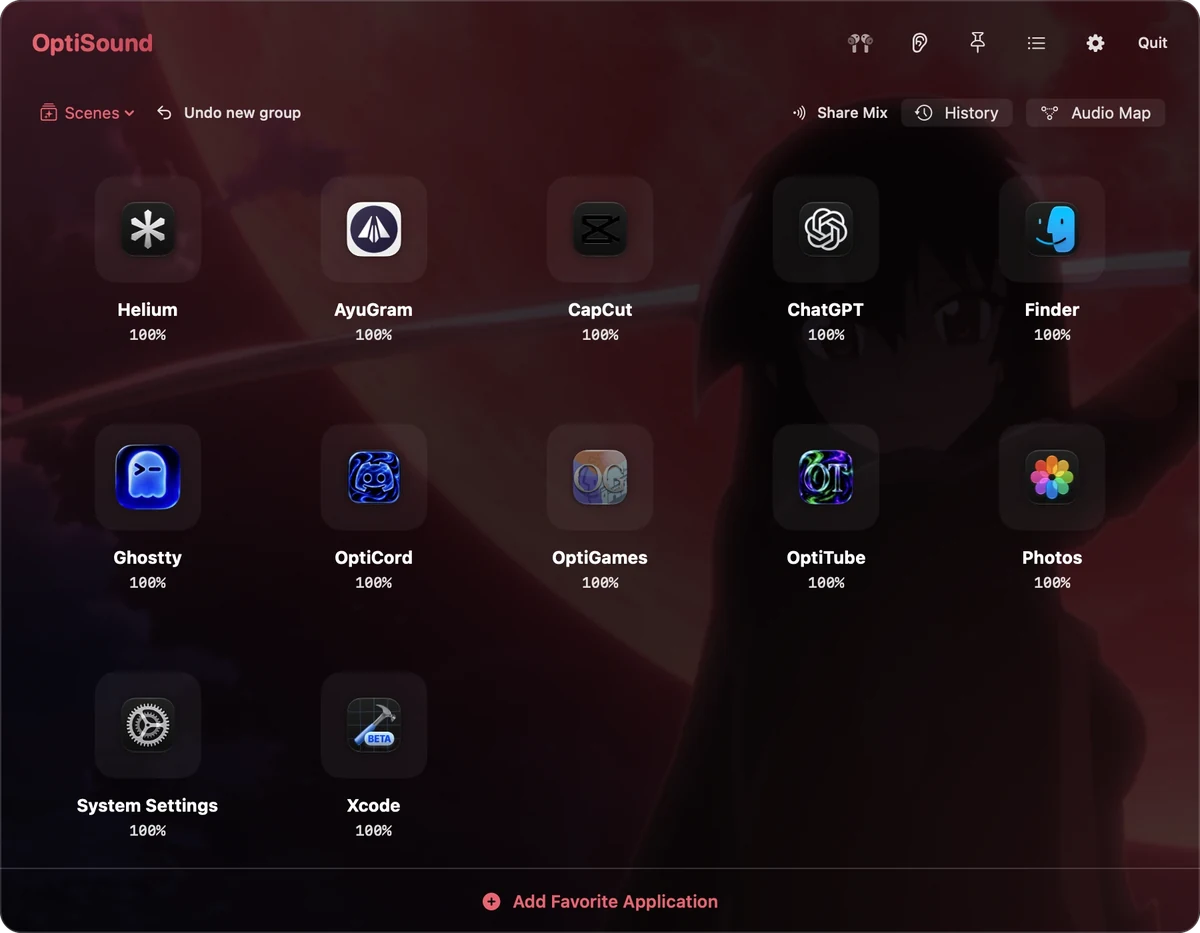Click OptiGames' 100% volume value

(600, 583)
